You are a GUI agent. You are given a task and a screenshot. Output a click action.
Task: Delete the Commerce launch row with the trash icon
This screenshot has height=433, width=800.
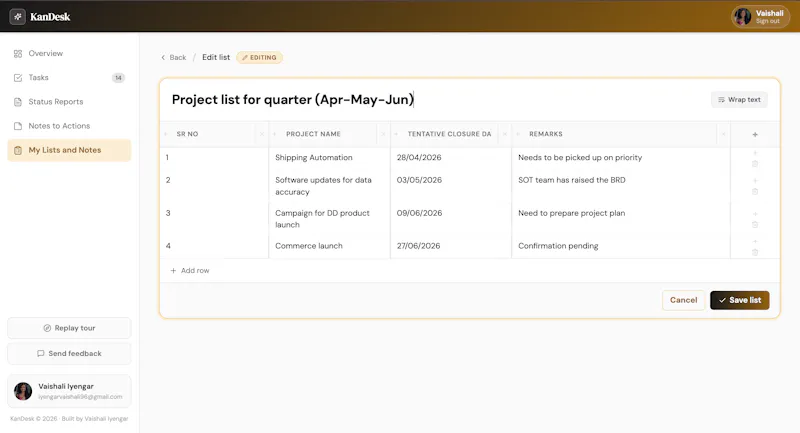pos(755,252)
